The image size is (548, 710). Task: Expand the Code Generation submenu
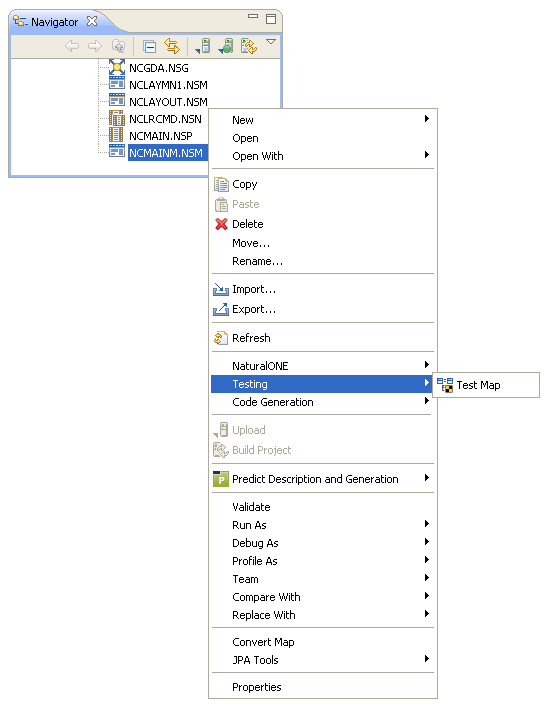(x=322, y=402)
